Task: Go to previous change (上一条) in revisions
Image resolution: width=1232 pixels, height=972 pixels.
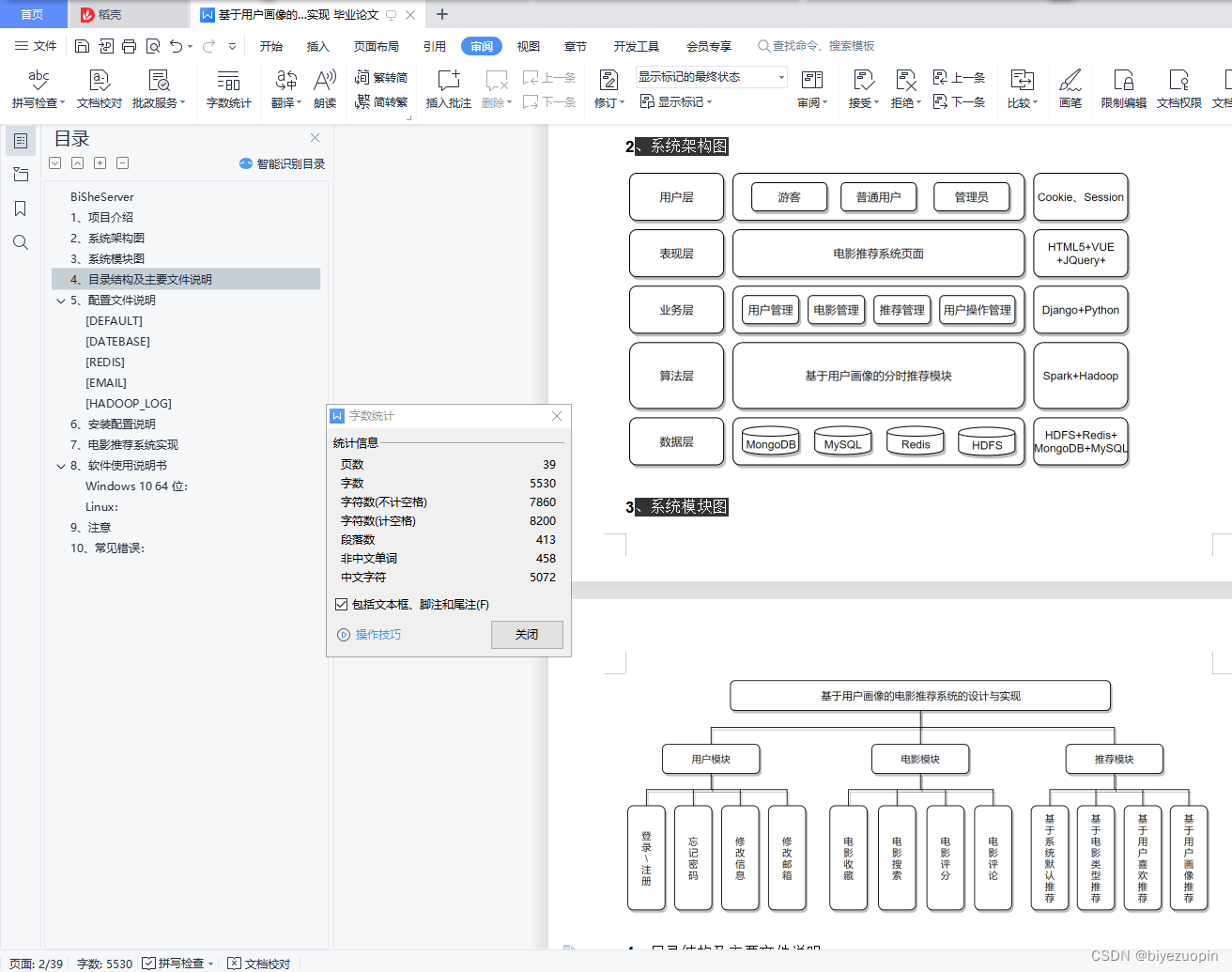Action: 959,78
